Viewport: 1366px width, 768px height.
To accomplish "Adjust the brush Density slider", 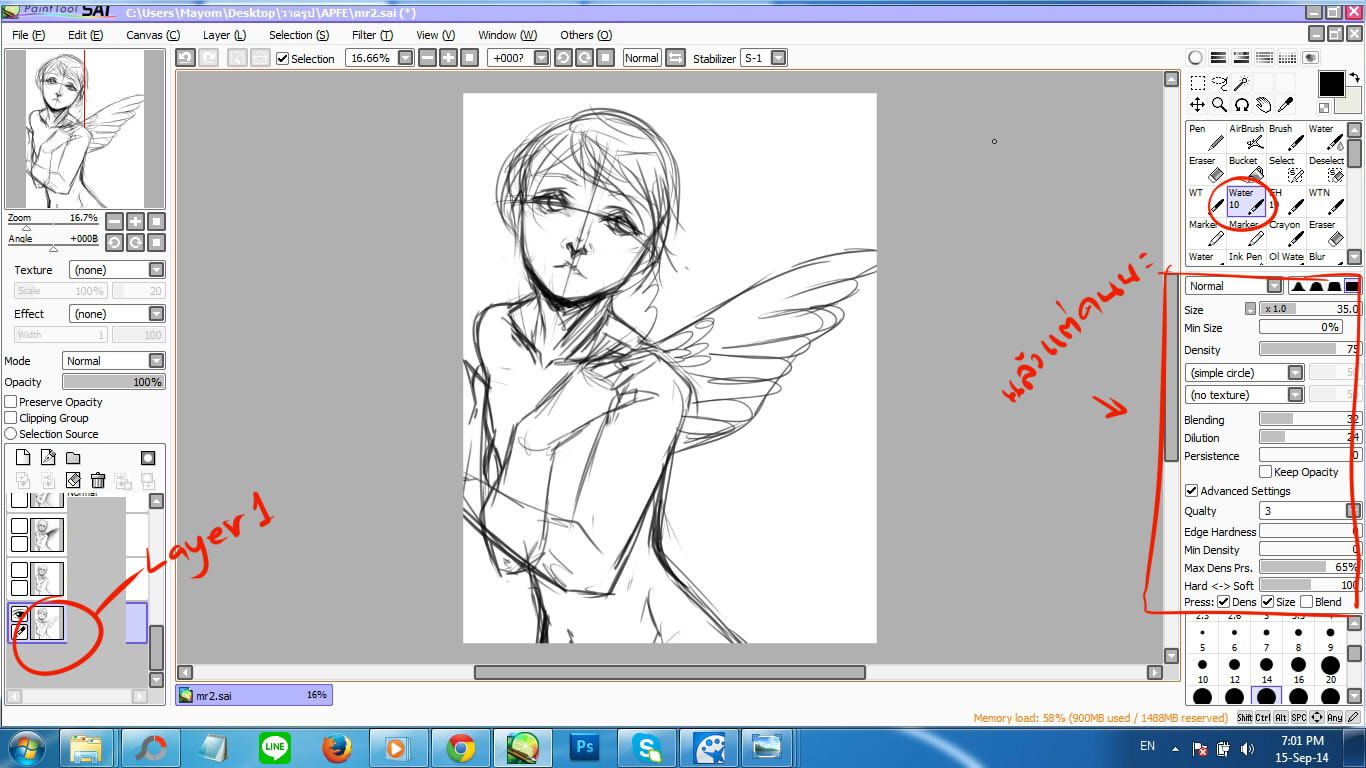I will (1309, 350).
